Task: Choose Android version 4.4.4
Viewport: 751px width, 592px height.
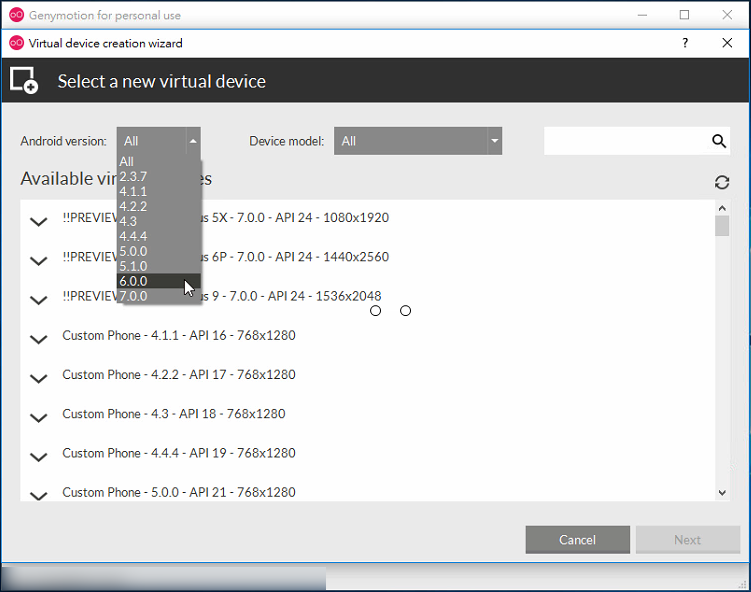Action: click(159, 236)
